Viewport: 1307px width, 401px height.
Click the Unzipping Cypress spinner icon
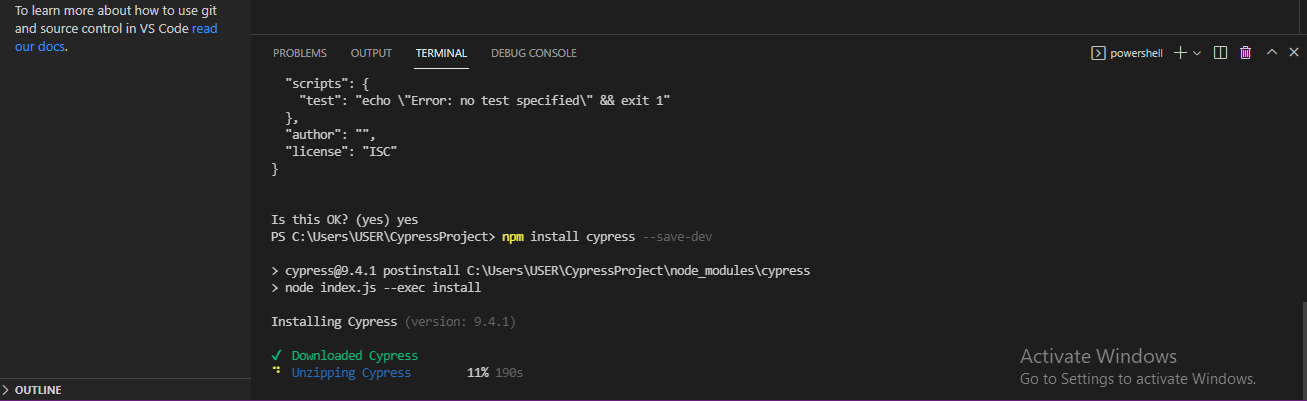[276, 372]
